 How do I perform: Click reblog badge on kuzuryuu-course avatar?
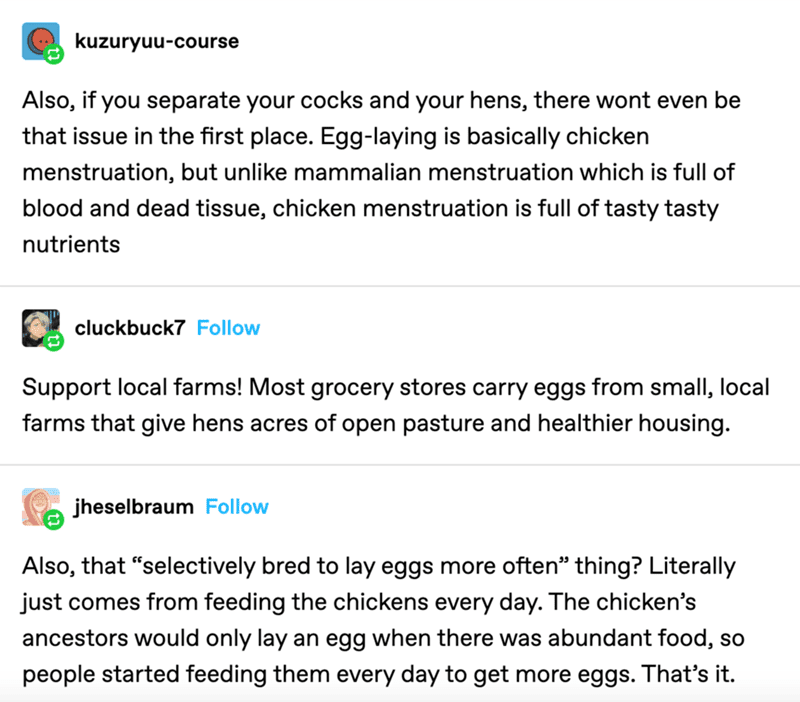click(54, 54)
